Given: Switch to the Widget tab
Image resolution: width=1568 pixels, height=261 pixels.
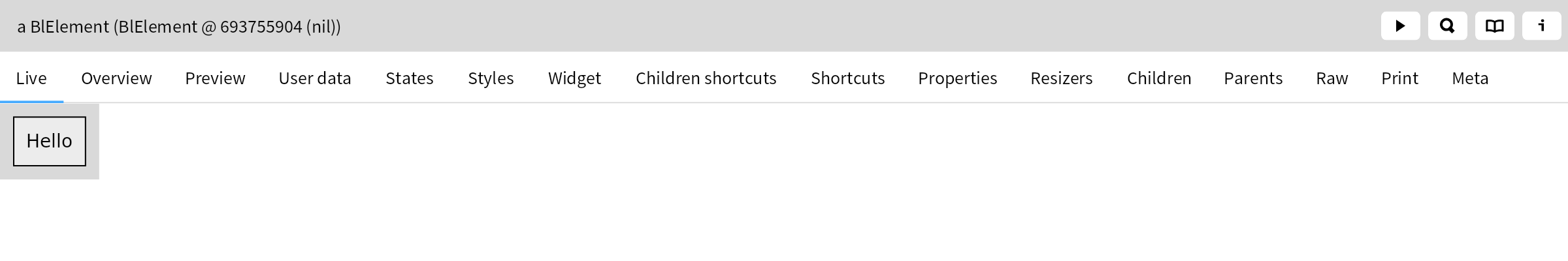Looking at the screenshot, I should coord(574,78).
